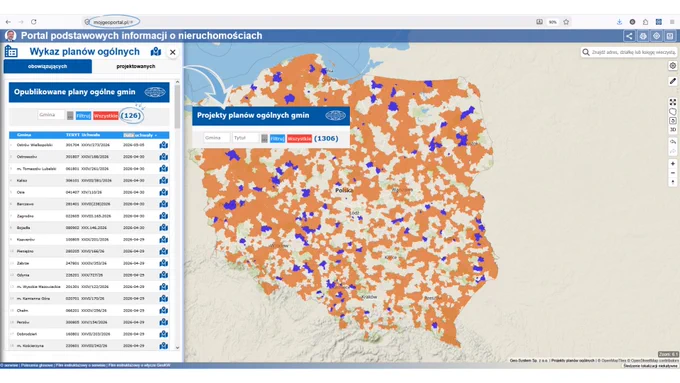
Task: Focus the address or parcel search field
Action: [634, 52]
